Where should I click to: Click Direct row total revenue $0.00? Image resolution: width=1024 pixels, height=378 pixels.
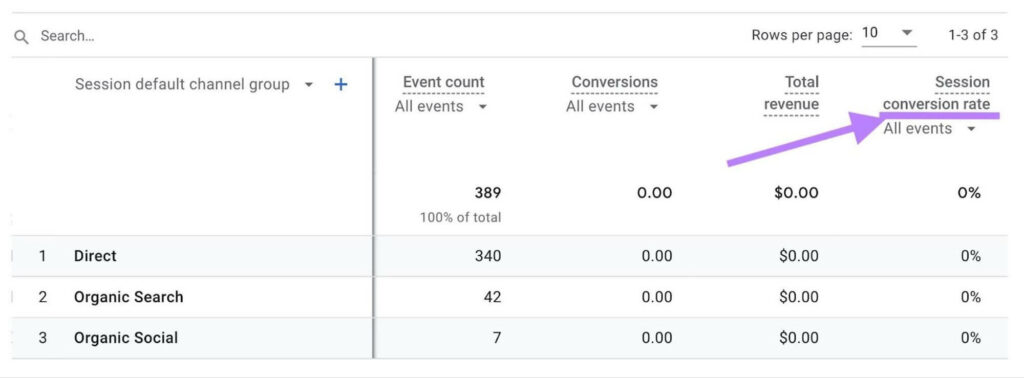point(799,256)
